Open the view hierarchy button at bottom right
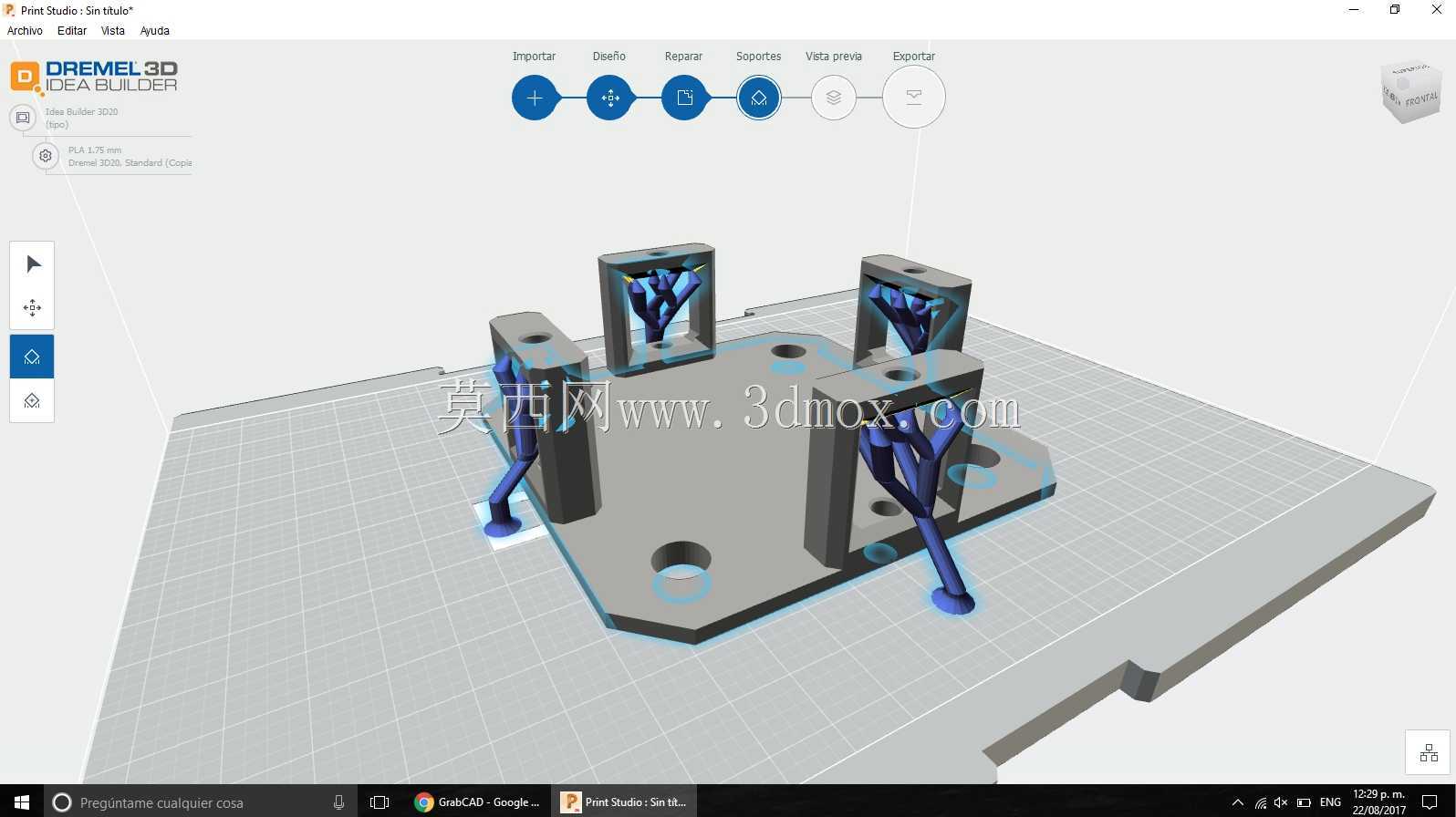The image size is (1456, 817). pos(1428,753)
